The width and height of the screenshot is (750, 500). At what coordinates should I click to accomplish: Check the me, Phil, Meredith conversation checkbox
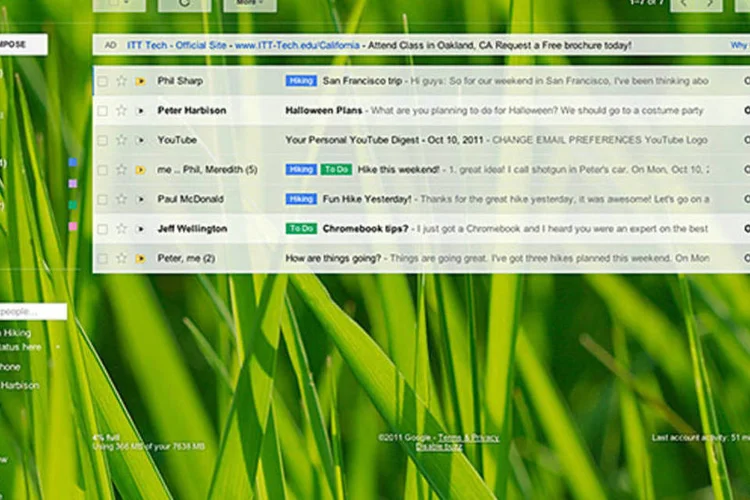click(x=102, y=170)
